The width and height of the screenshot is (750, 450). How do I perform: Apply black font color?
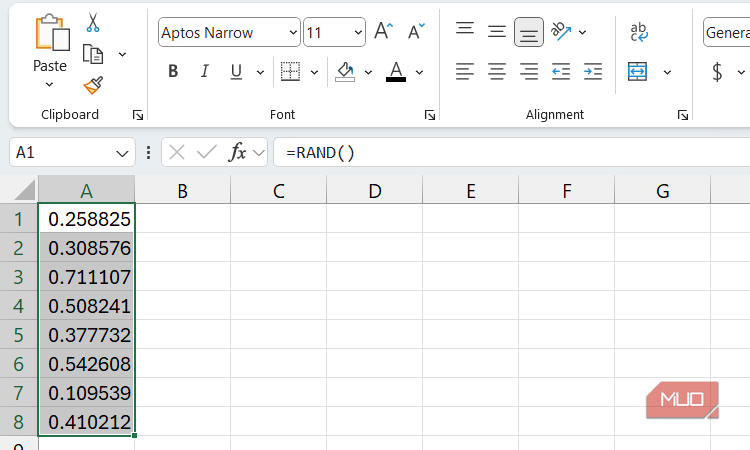point(396,72)
